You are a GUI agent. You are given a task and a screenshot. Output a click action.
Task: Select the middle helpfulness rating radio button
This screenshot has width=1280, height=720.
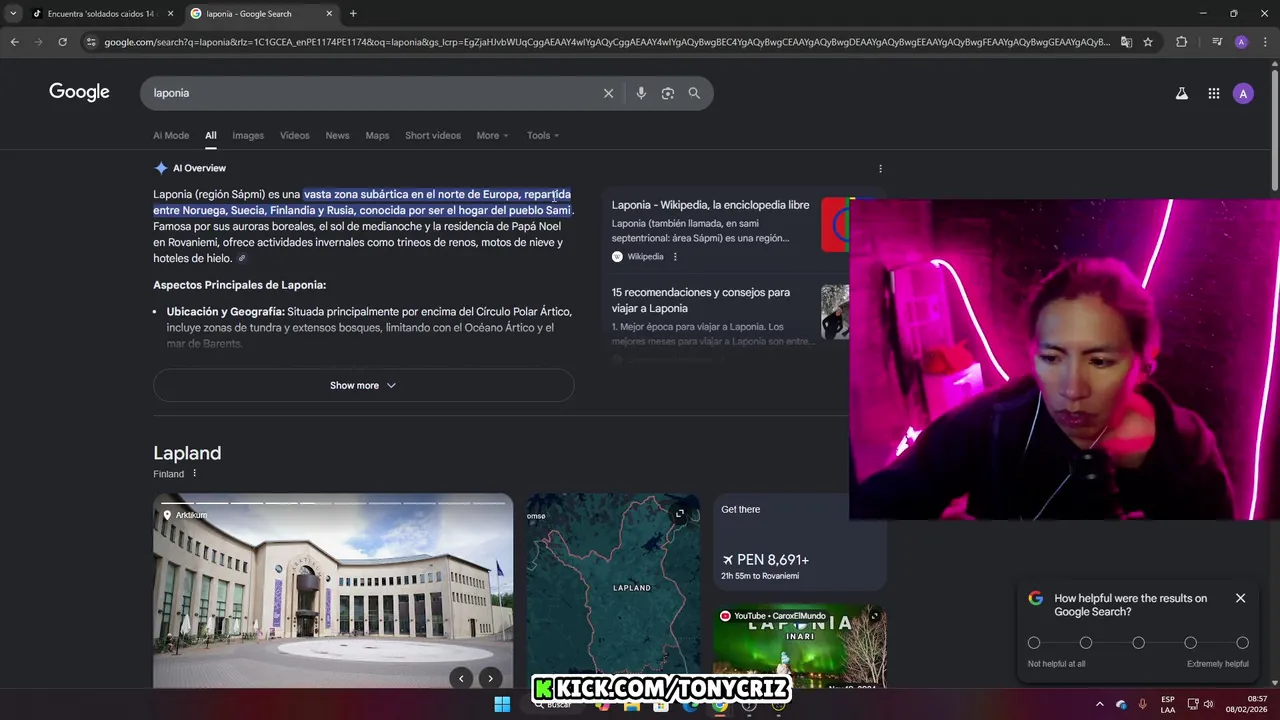pos(1138,643)
